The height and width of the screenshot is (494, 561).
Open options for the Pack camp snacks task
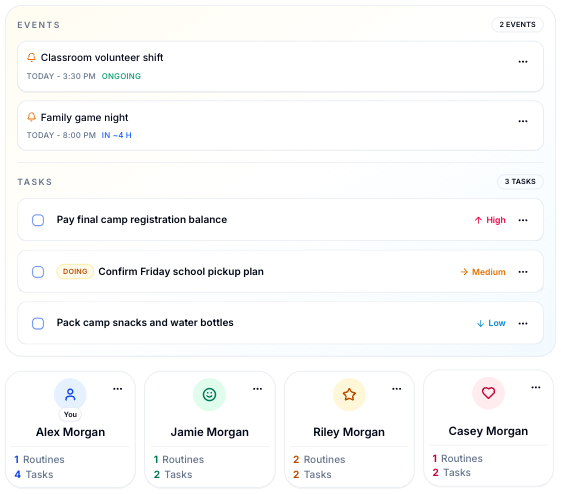click(523, 323)
